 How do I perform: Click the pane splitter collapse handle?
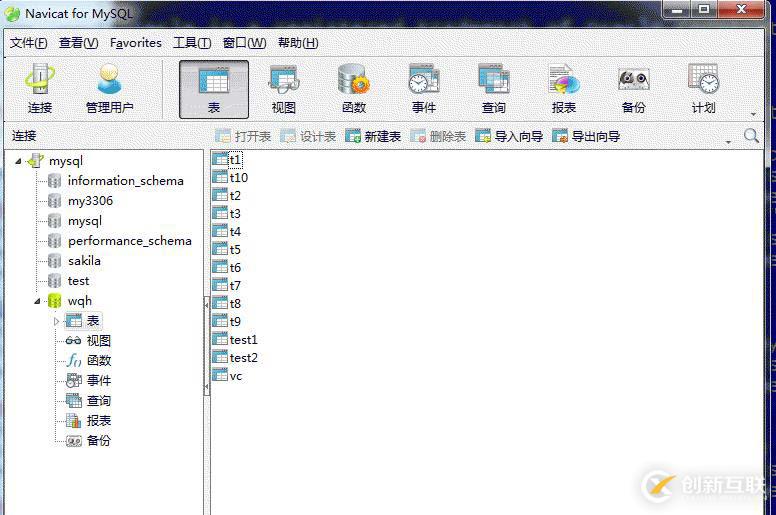(206, 346)
